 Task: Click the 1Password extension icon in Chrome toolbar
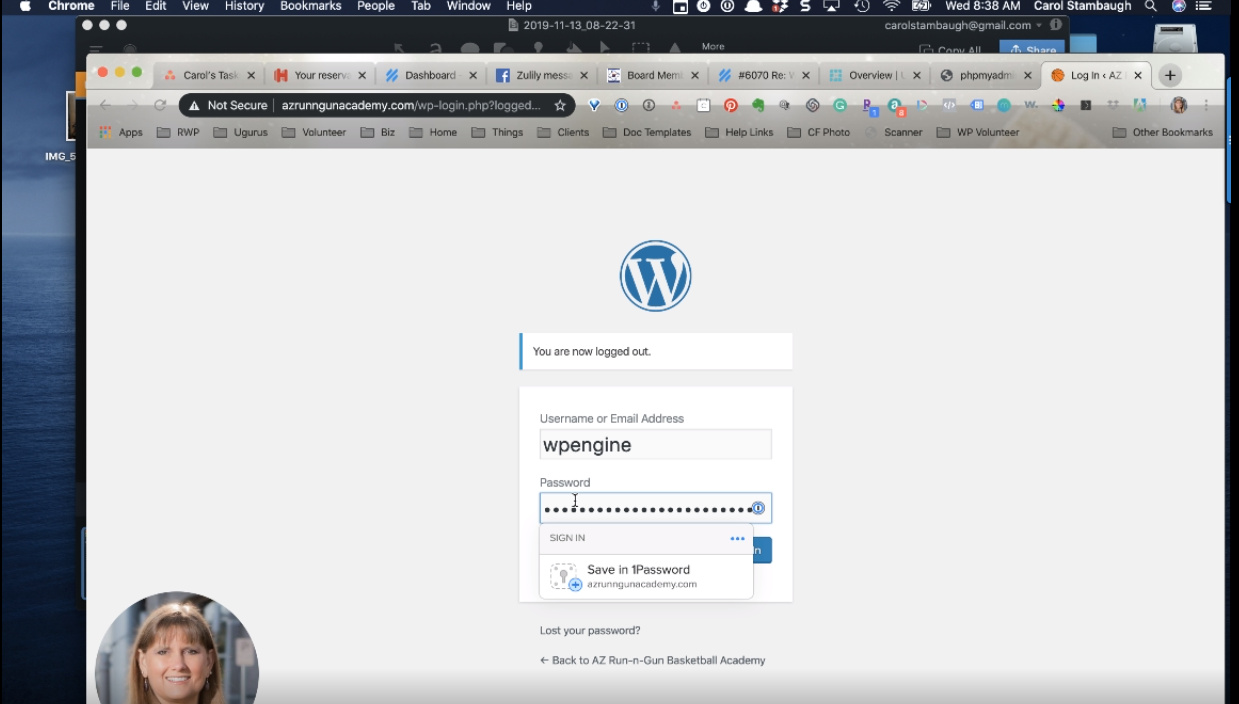(x=621, y=105)
